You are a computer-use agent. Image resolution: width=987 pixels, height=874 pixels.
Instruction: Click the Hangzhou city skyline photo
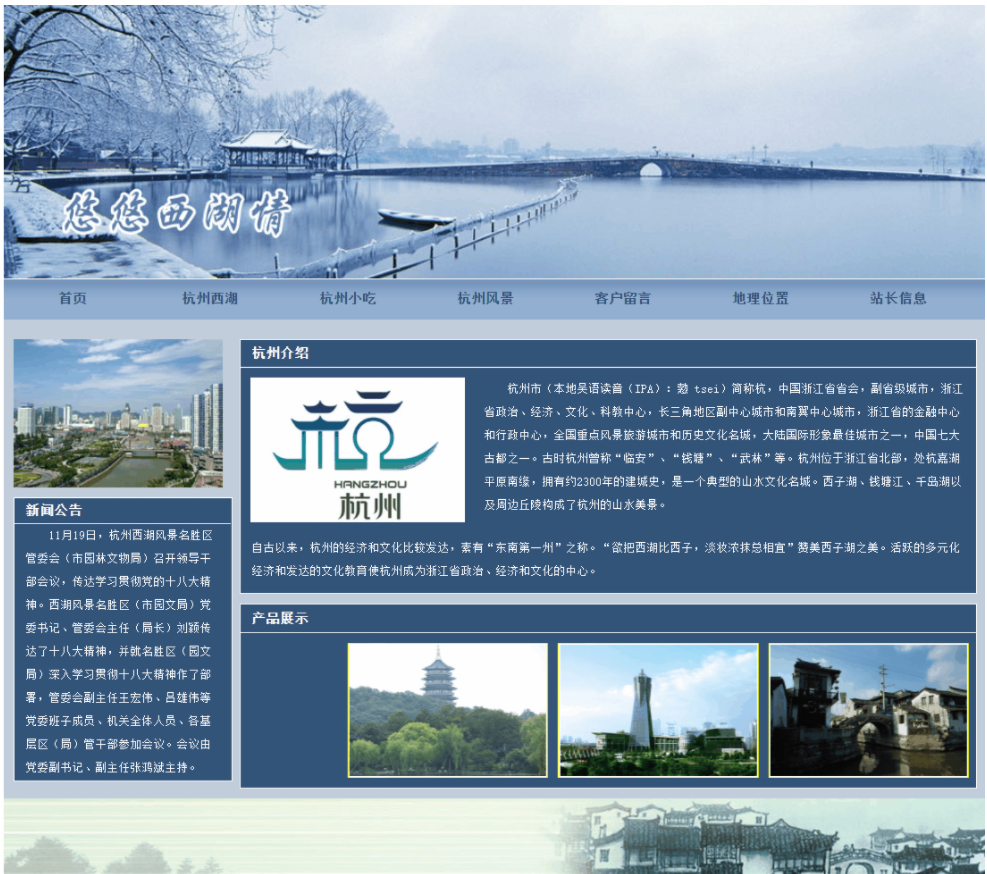118,413
